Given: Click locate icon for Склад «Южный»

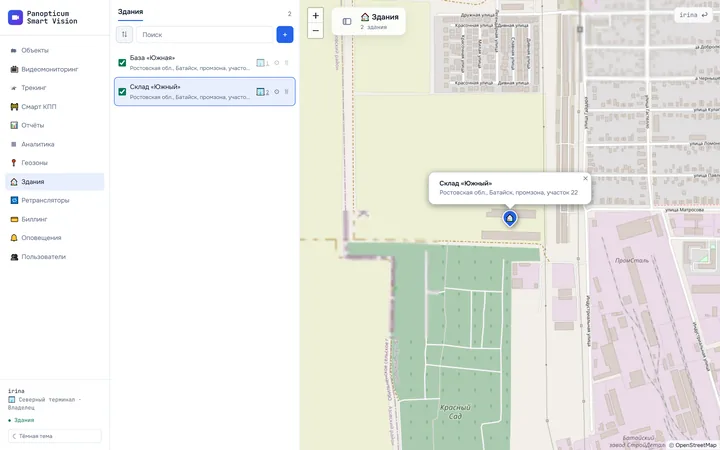Looking at the screenshot, I should [x=276, y=92].
